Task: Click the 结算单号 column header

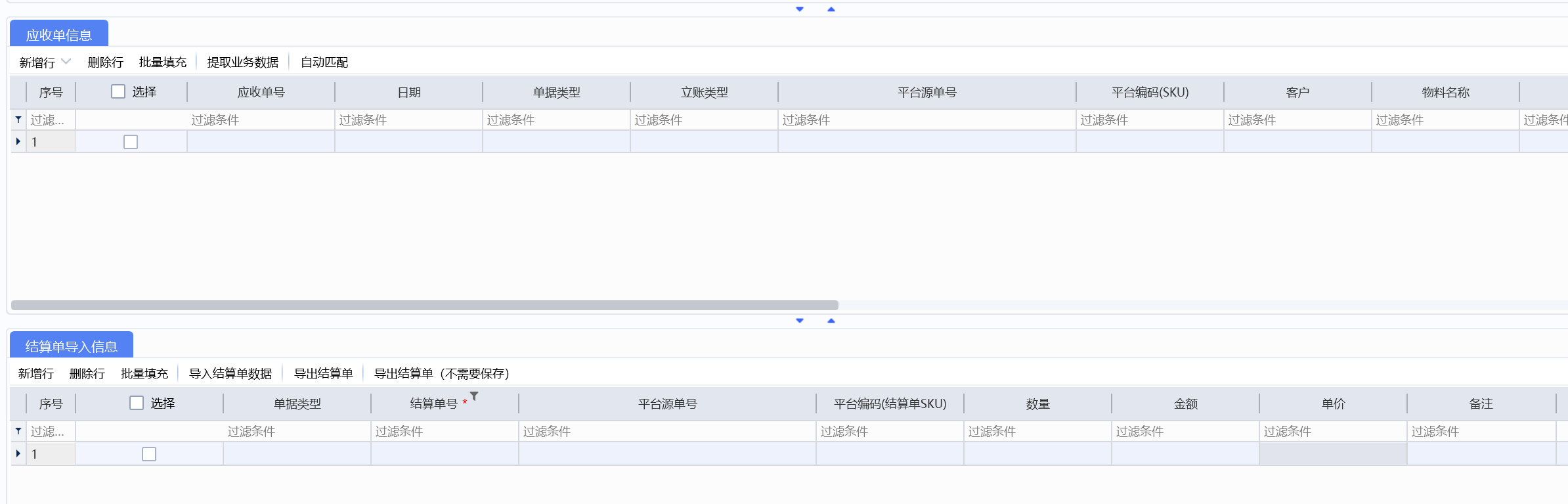Action: 445,403
